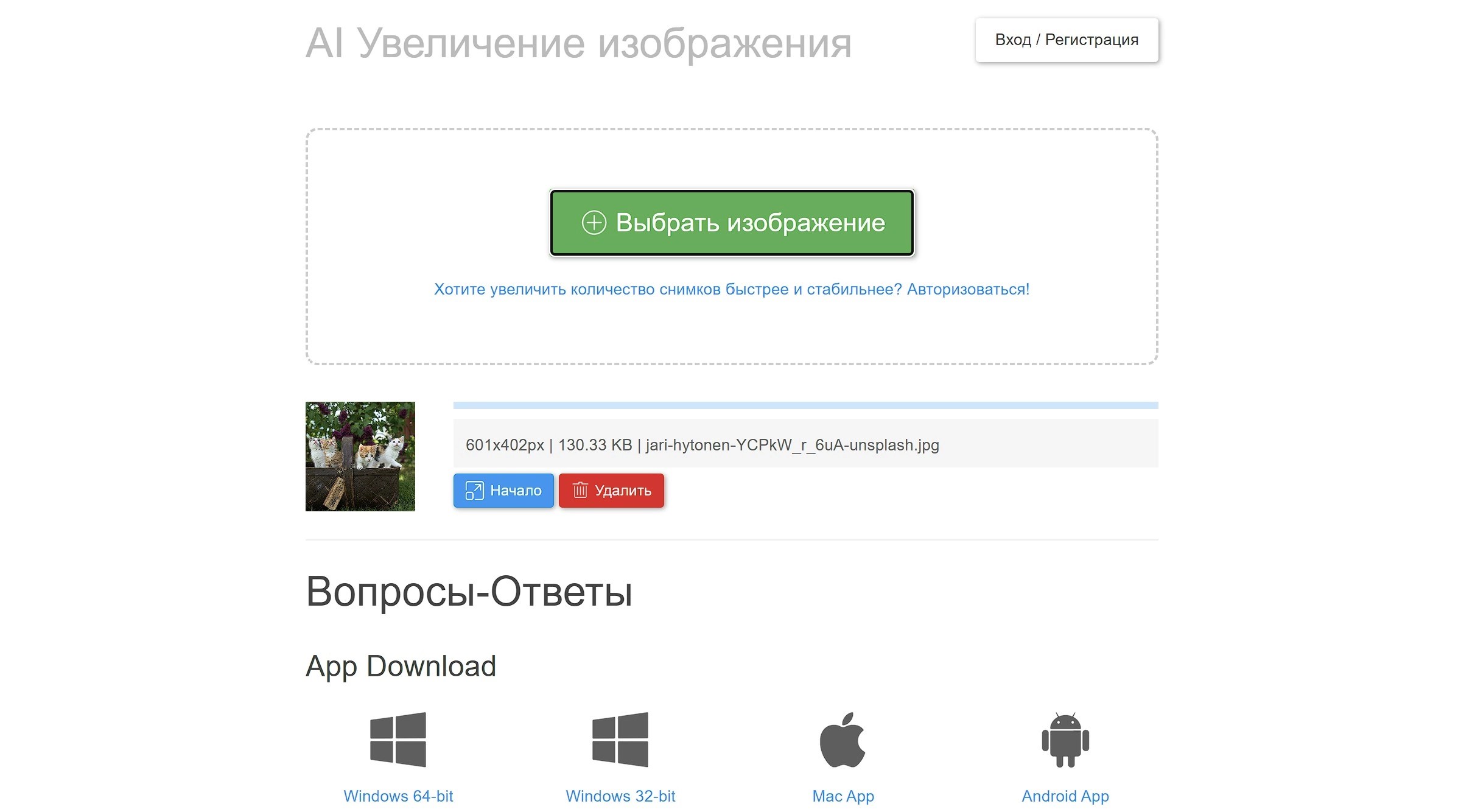Download via the Windows 64-bit link

point(398,796)
